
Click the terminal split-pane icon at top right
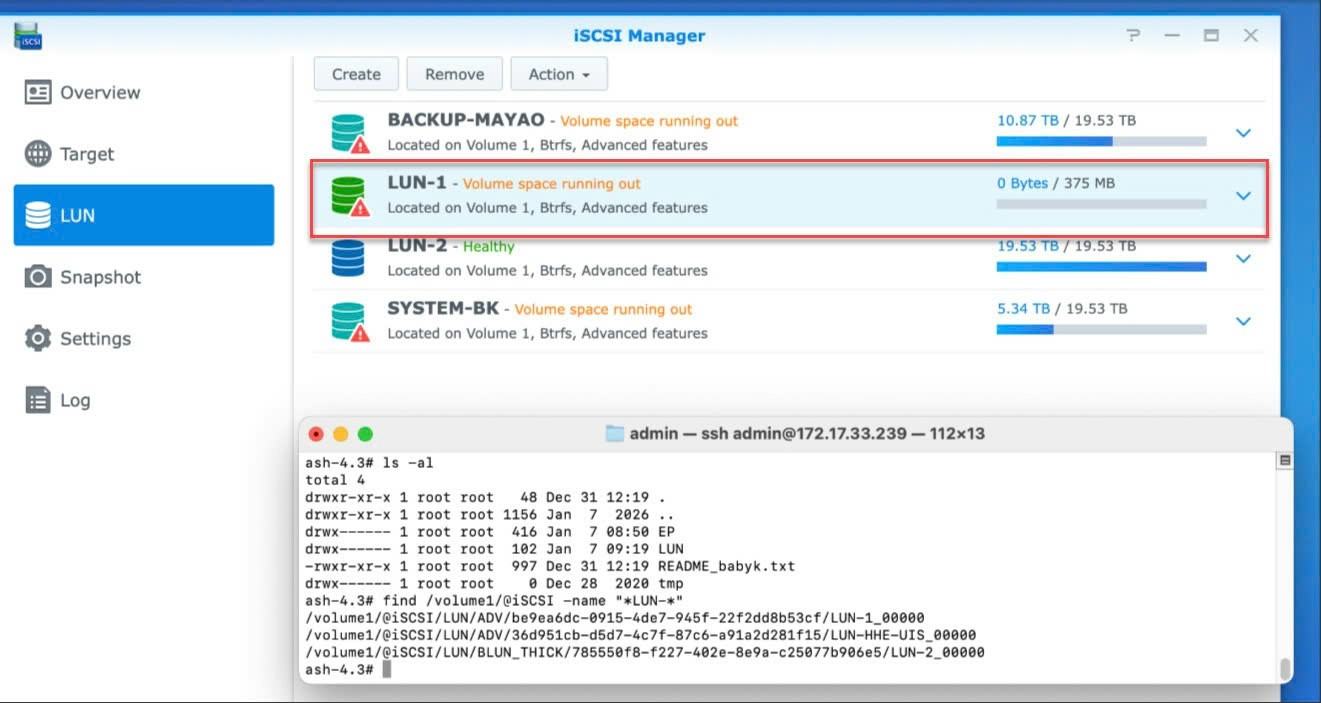click(x=1285, y=461)
